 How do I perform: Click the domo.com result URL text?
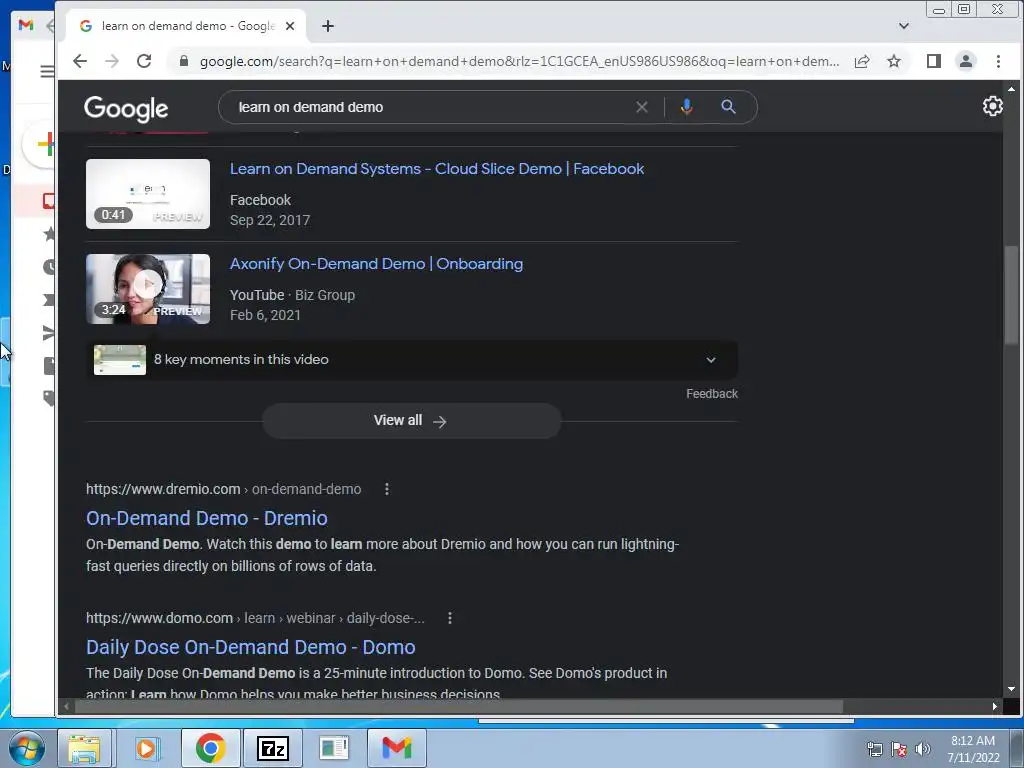[255, 618]
